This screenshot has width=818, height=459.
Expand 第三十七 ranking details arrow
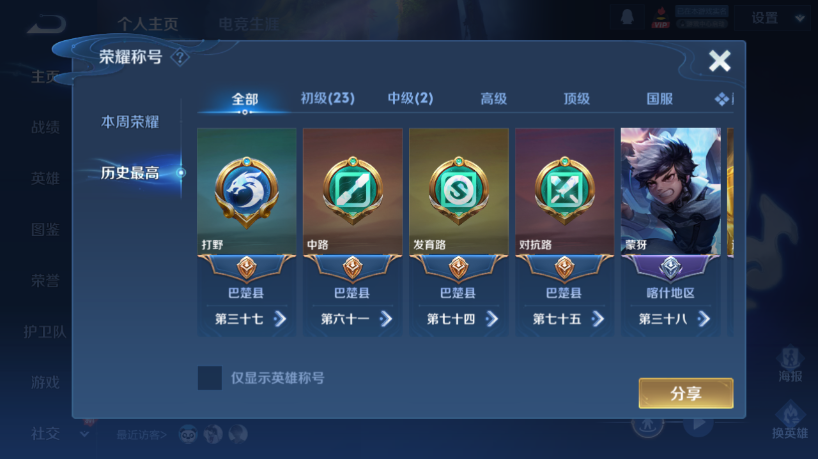[x=280, y=319]
